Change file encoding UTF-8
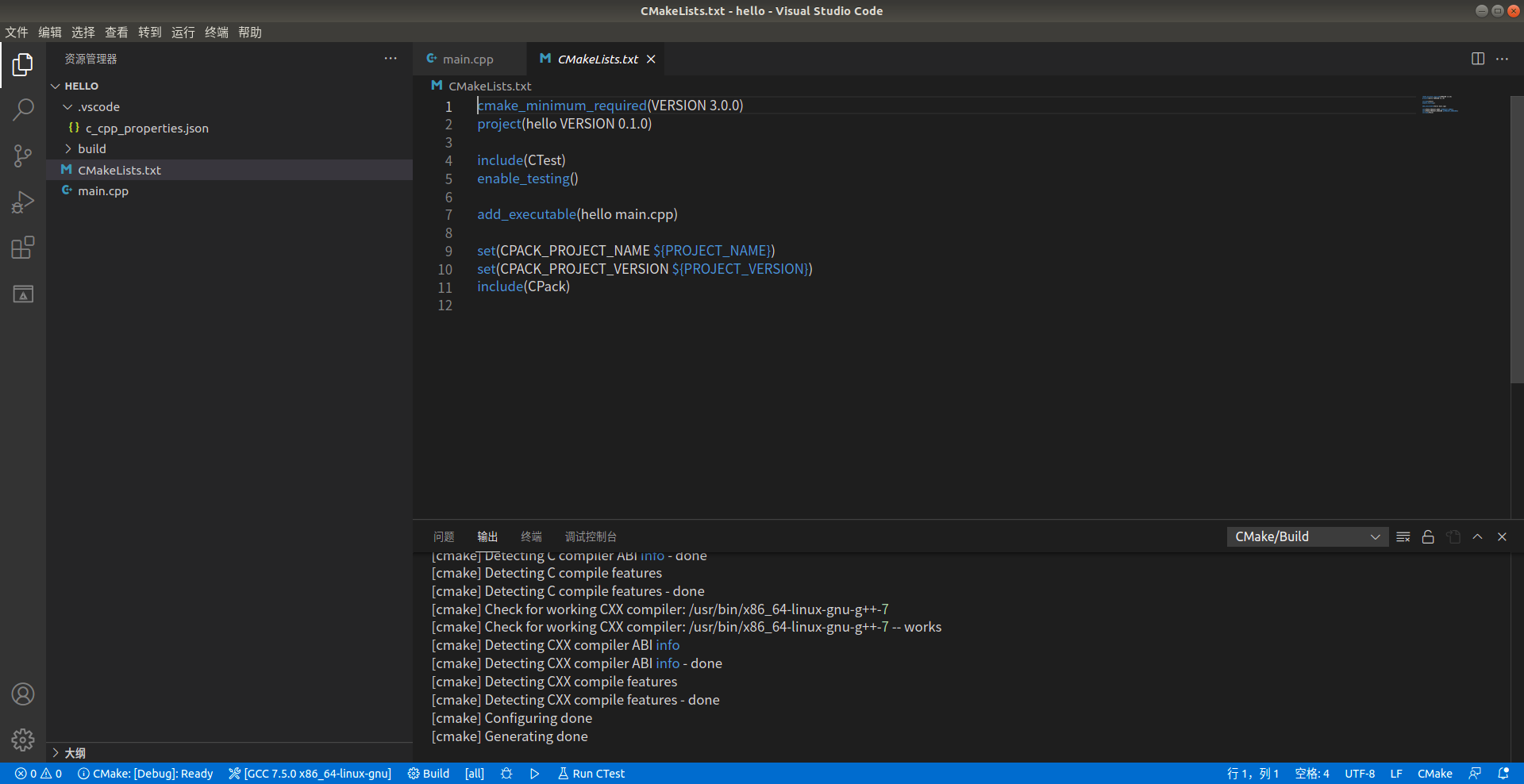 click(x=1360, y=774)
